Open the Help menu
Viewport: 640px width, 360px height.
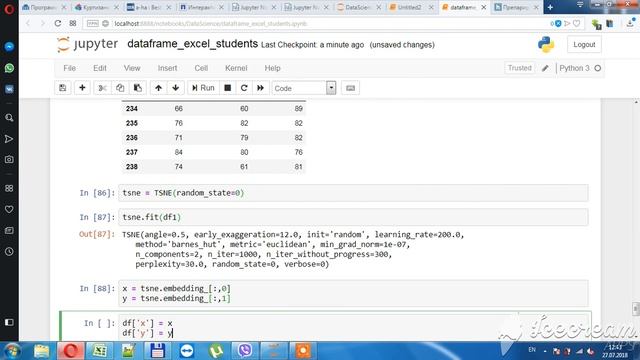[272, 68]
